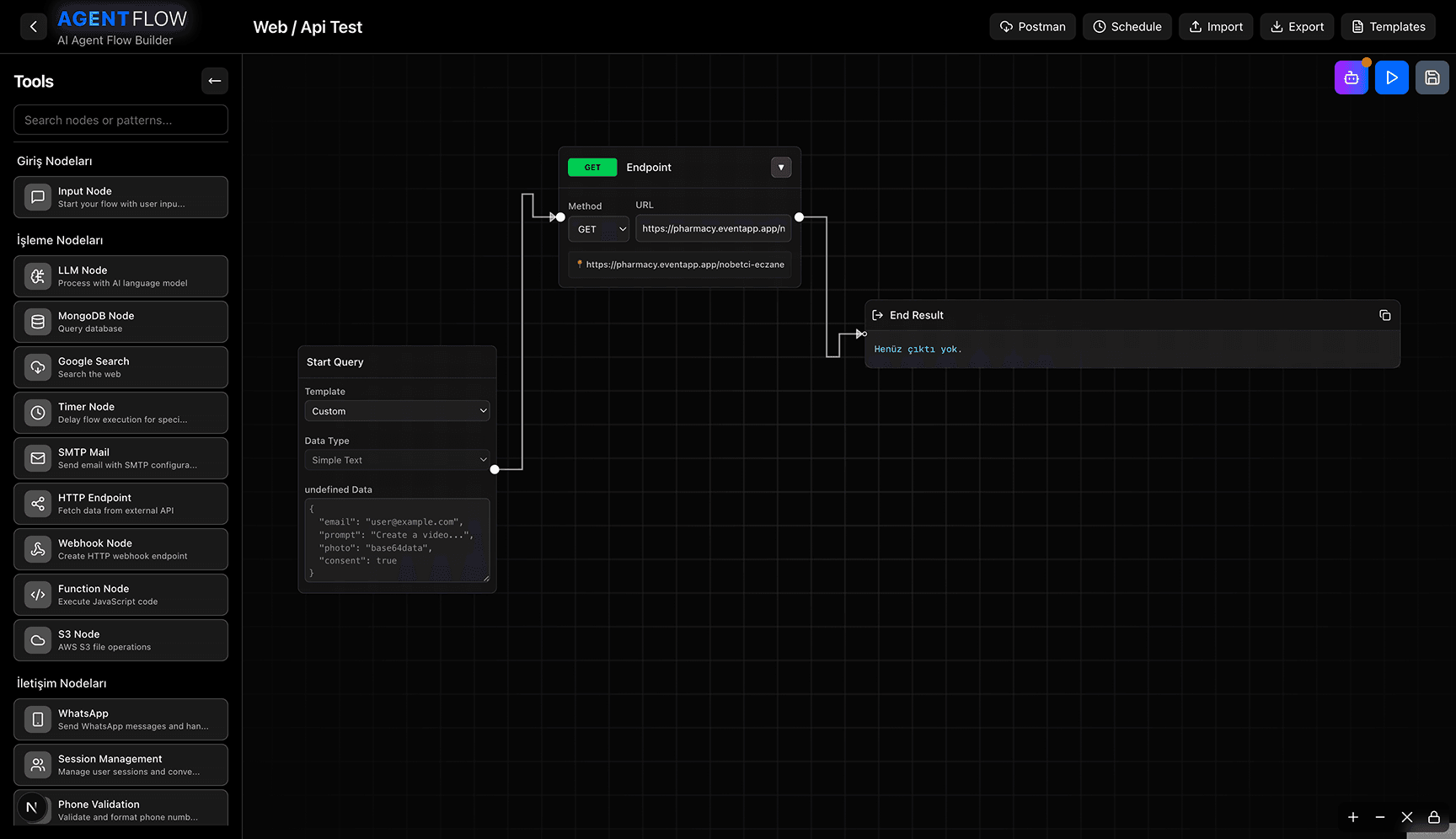Select the WhatsApp phone icon
Screen dimensions: 1456x839
click(38, 719)
